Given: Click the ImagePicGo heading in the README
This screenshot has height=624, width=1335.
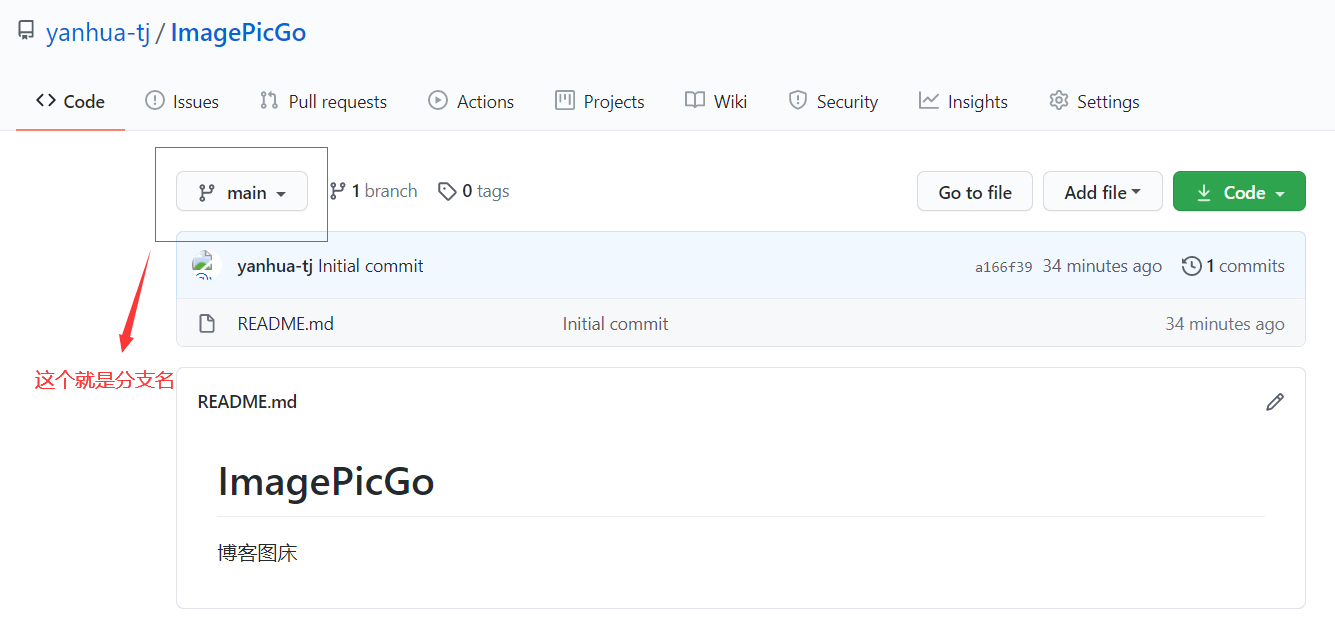Looking at the screenshot, I should 326,482.
